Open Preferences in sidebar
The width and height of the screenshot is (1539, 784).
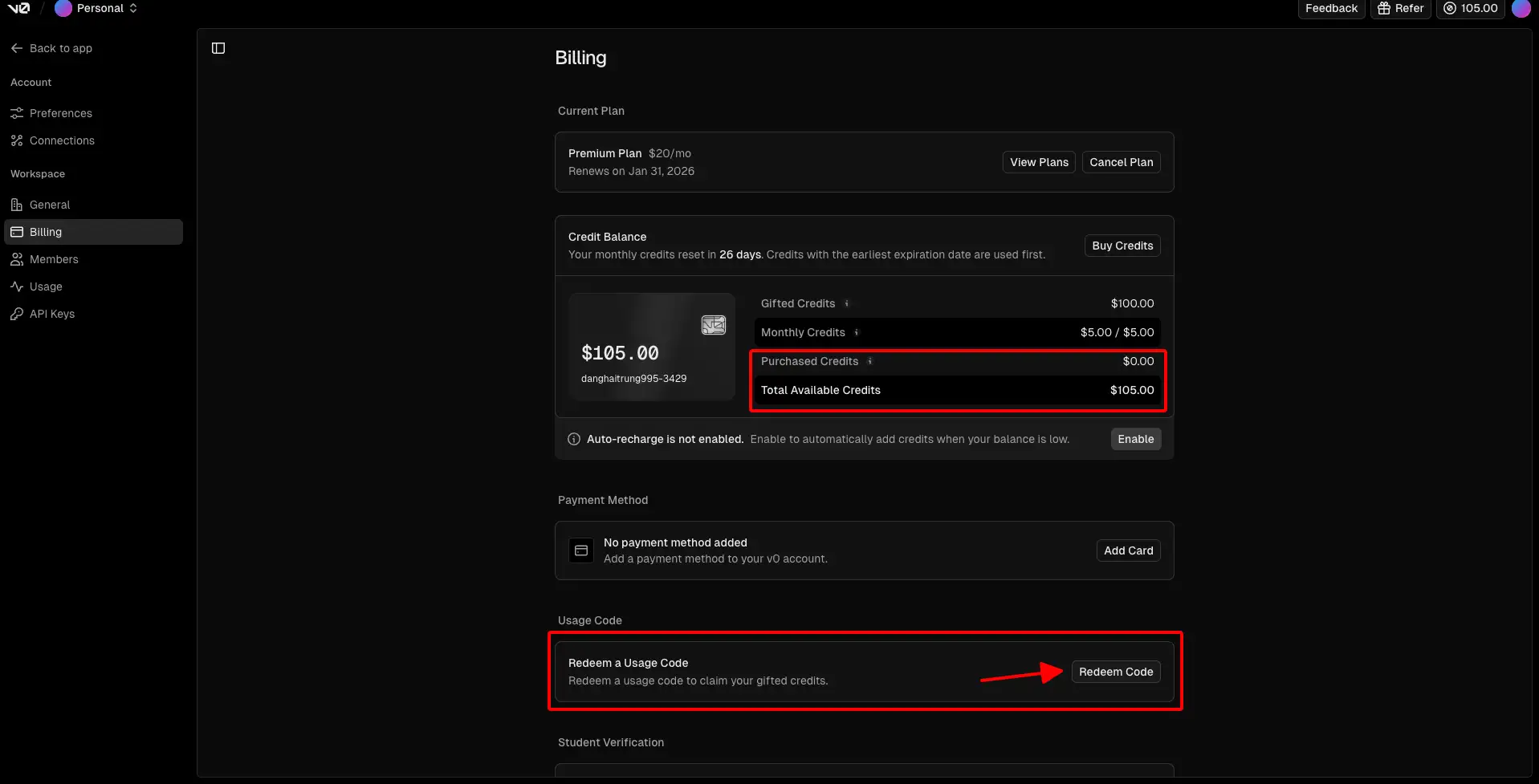pyautogui.click(x=60, y=113)
